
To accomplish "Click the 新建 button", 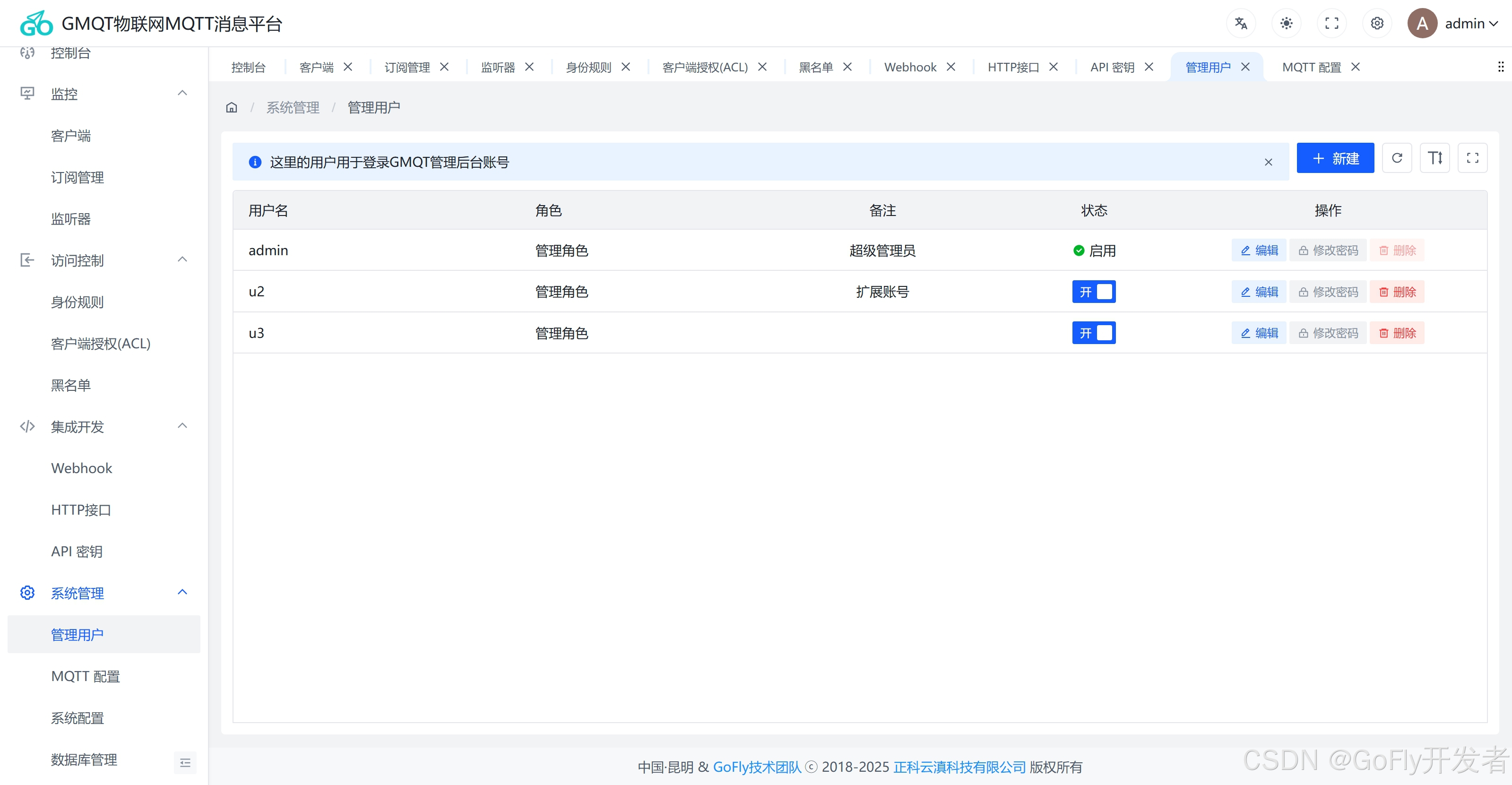I will (1335, 158).
